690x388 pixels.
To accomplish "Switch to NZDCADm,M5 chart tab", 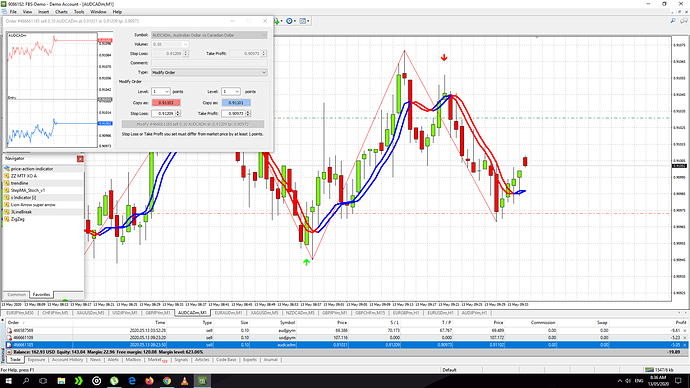I will coord(300,313).
